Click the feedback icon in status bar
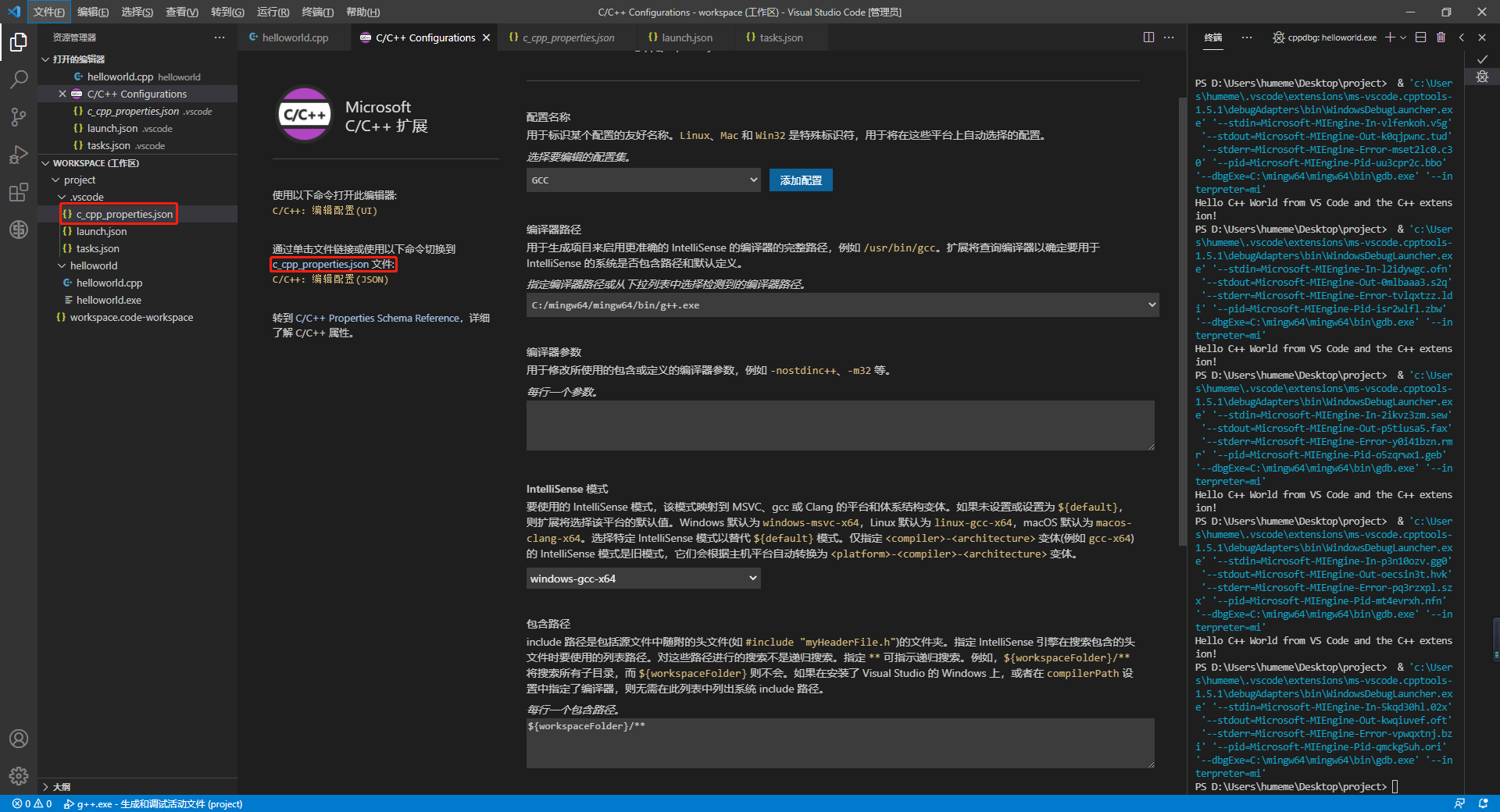Viewport: 1500px width, 812px height. [x=1459, y=803]
